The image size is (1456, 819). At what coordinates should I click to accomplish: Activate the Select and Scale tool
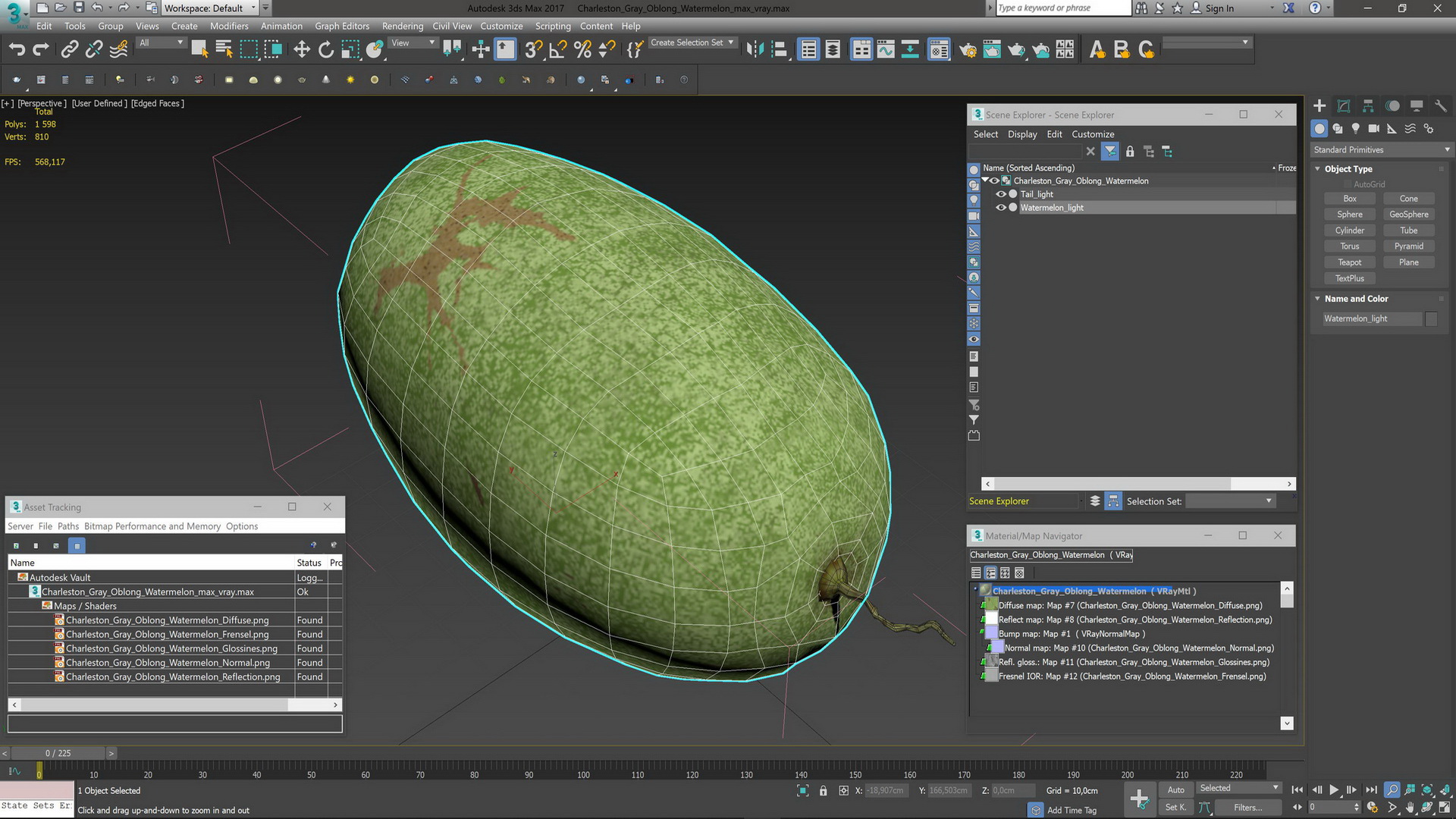click(350, 50)
